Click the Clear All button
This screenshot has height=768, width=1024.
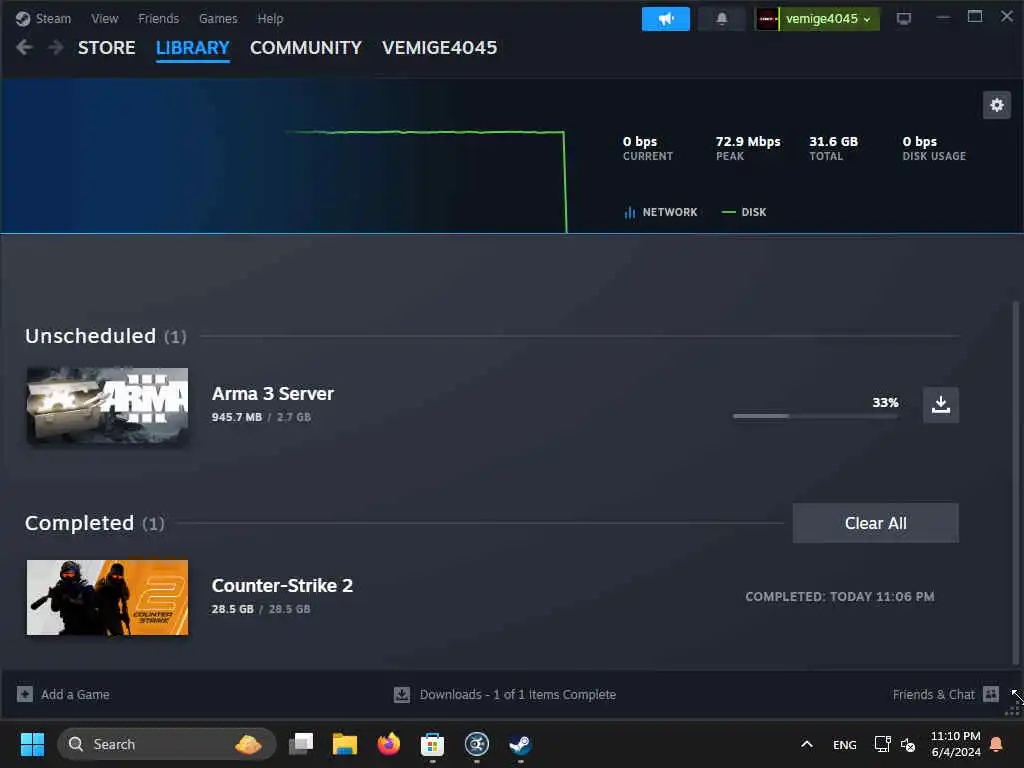875,523
